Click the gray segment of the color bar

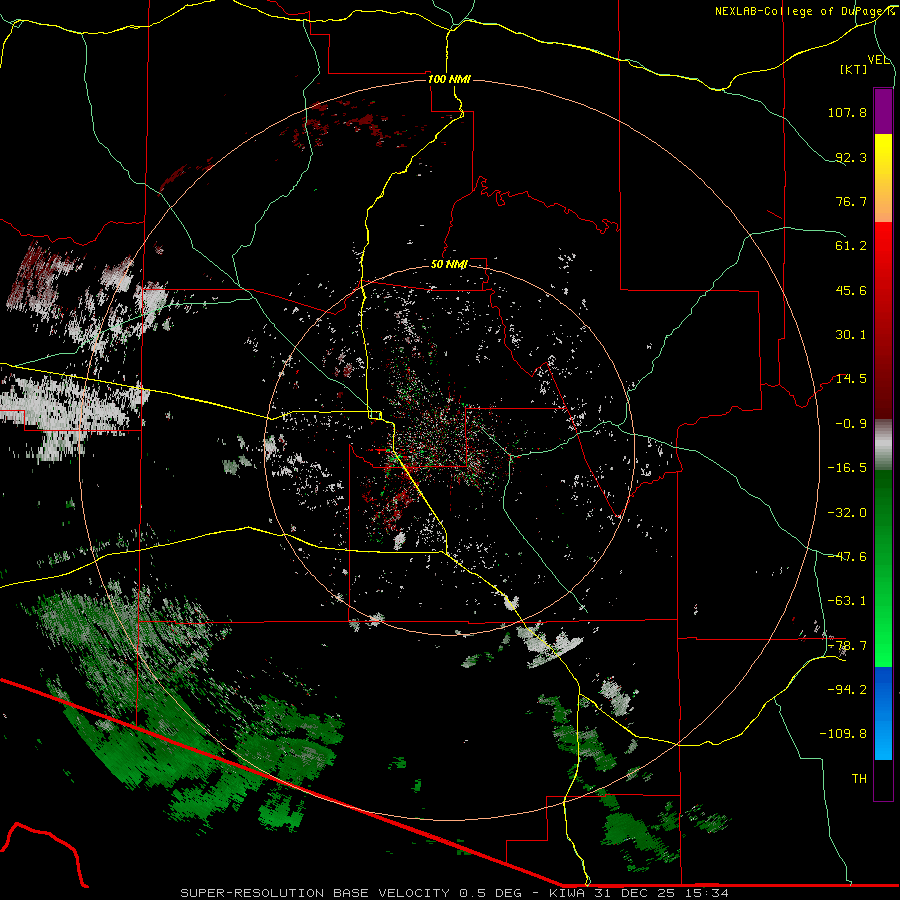[883, 444]
